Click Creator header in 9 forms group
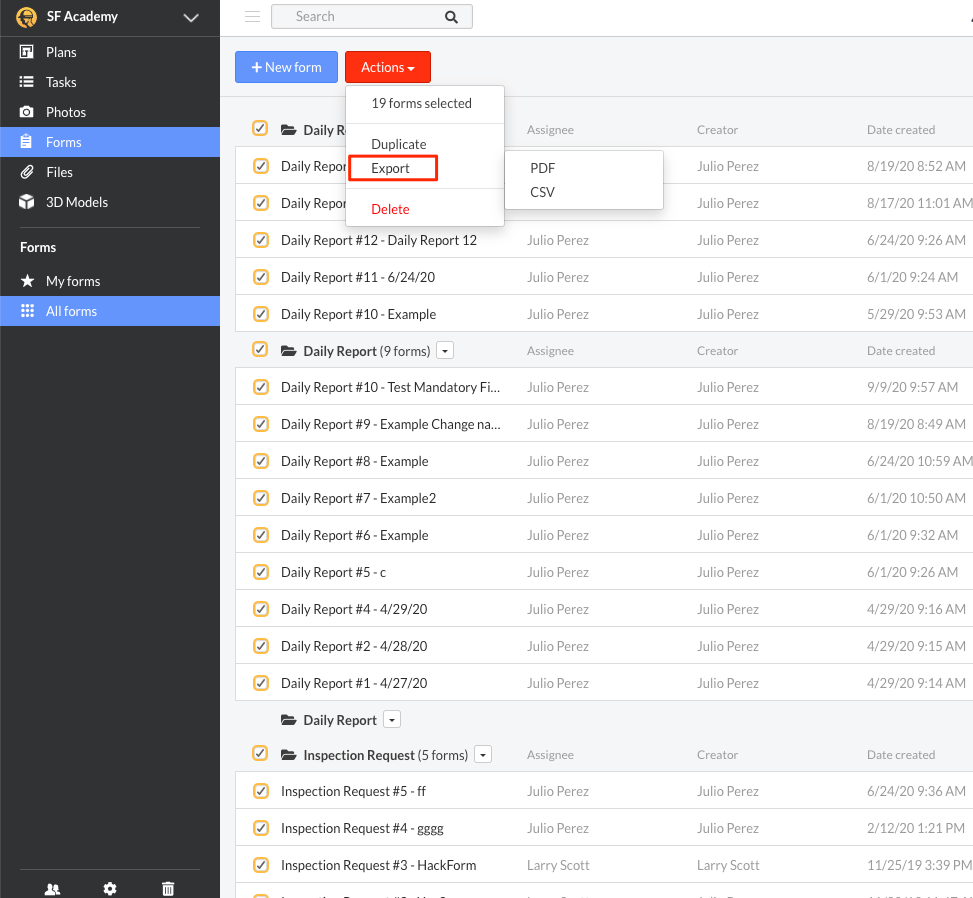Viewport: 973px width, 898px height. pyautogui.click(x=717, y=351)
